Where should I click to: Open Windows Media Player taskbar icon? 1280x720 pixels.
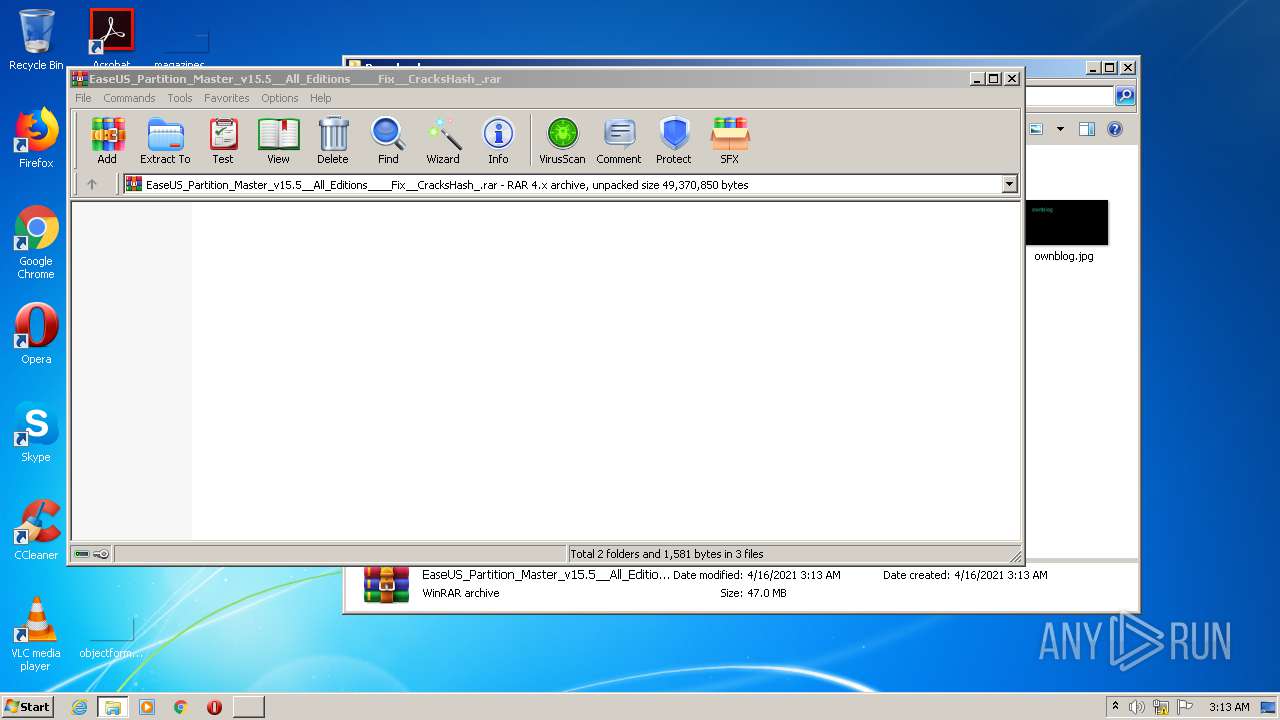(147, 707)
